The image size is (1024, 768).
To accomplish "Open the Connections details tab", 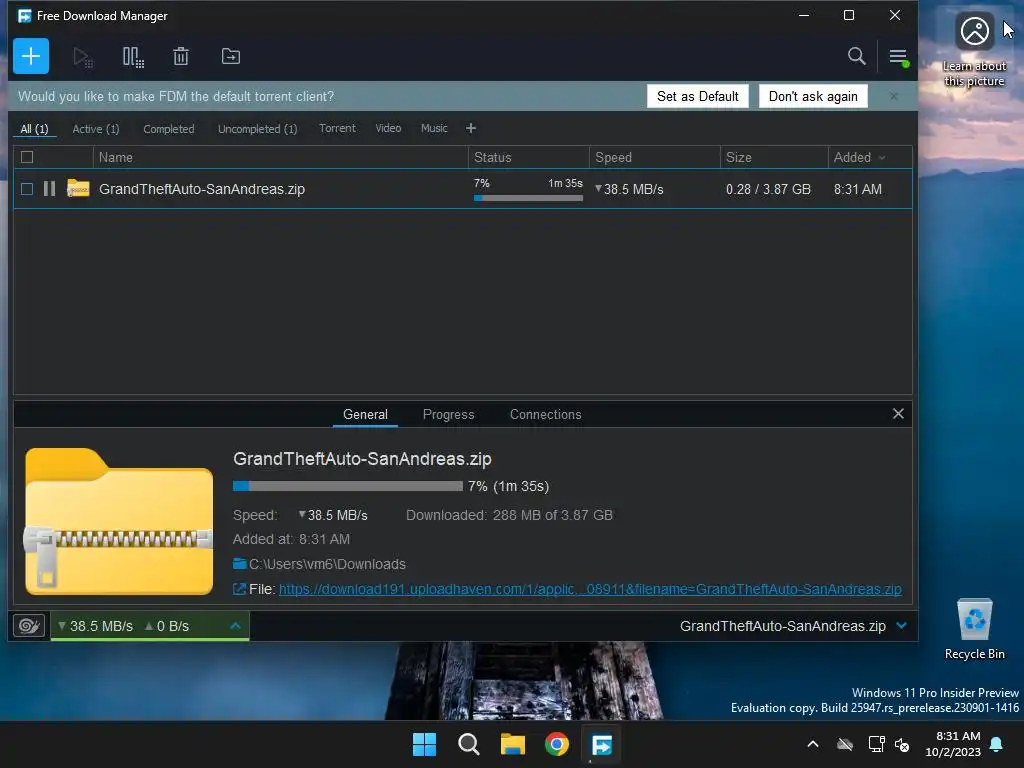I will click(545, 414).
